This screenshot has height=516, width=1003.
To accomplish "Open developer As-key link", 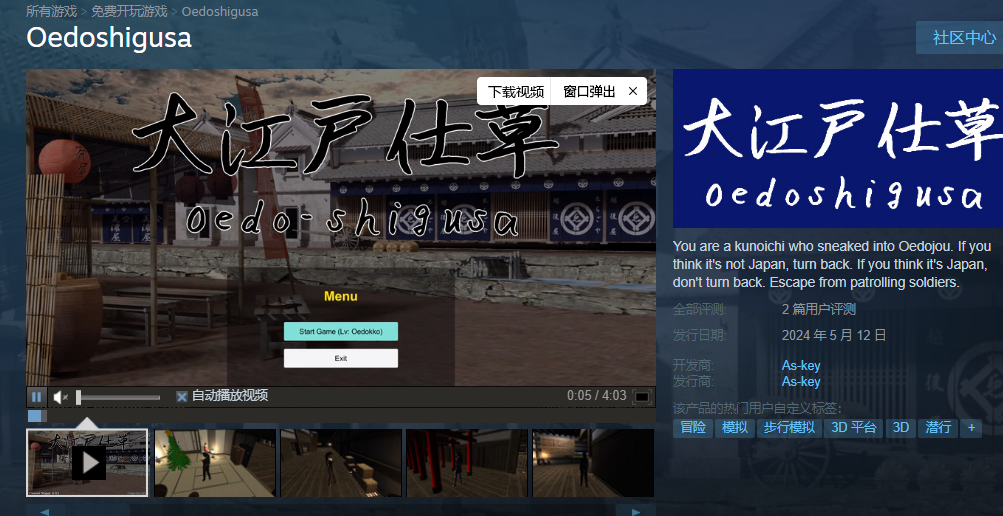I will (x=801, y=366).
